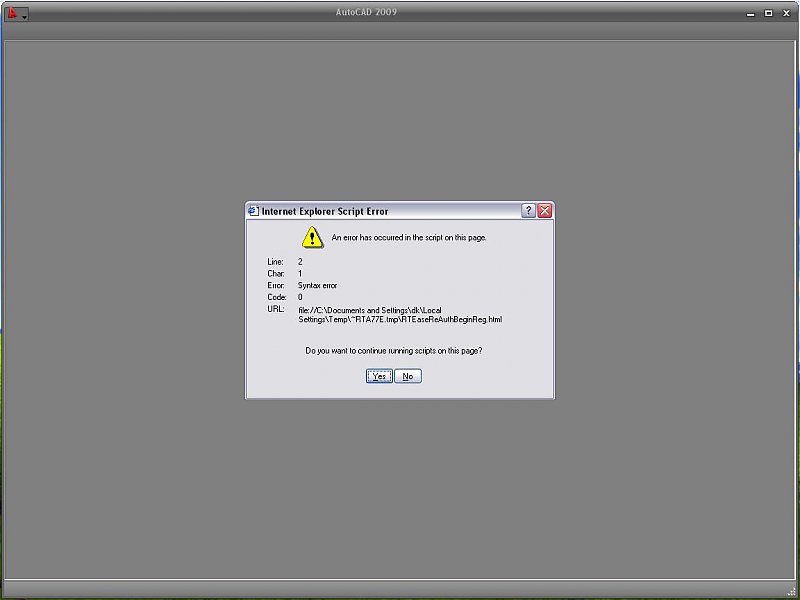Click the AutoCAD window resize grip
800x600 pixels.
(791, 590)
